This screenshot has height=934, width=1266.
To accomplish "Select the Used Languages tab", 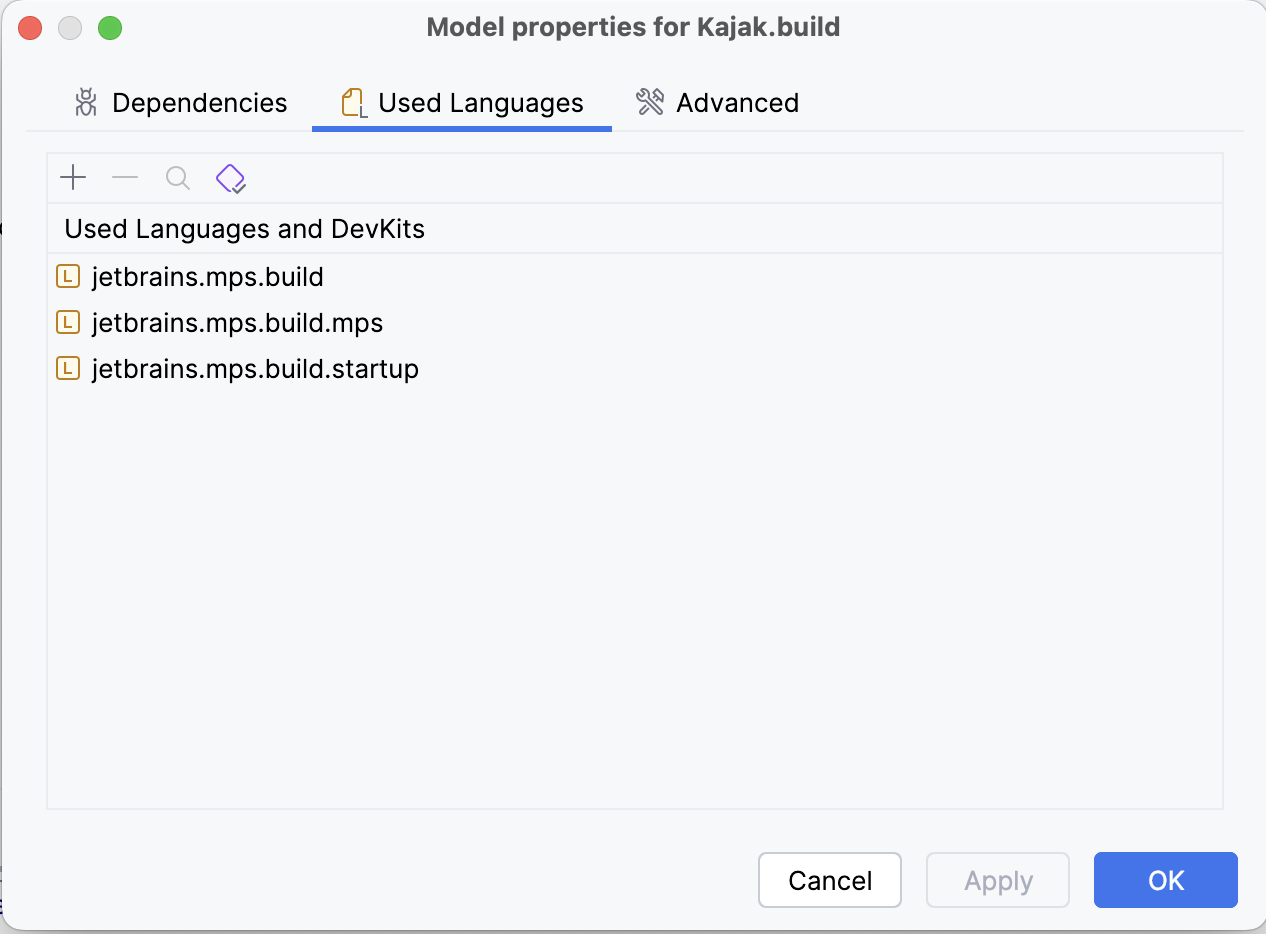I will [462, 103].
